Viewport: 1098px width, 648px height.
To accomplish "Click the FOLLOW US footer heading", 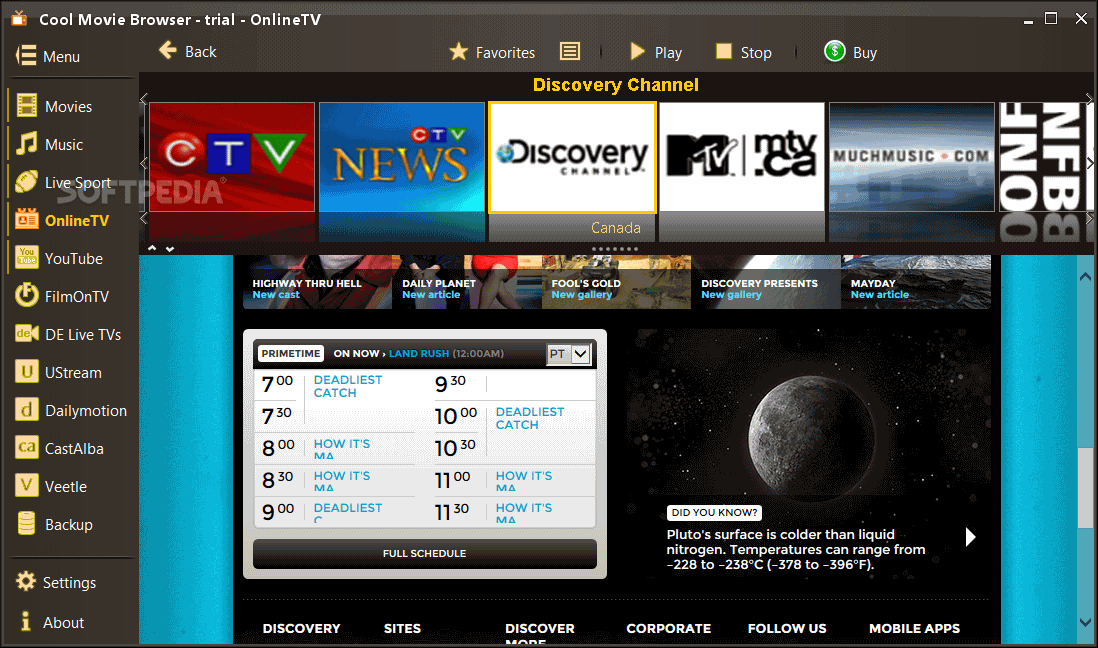I will point(787,629).
